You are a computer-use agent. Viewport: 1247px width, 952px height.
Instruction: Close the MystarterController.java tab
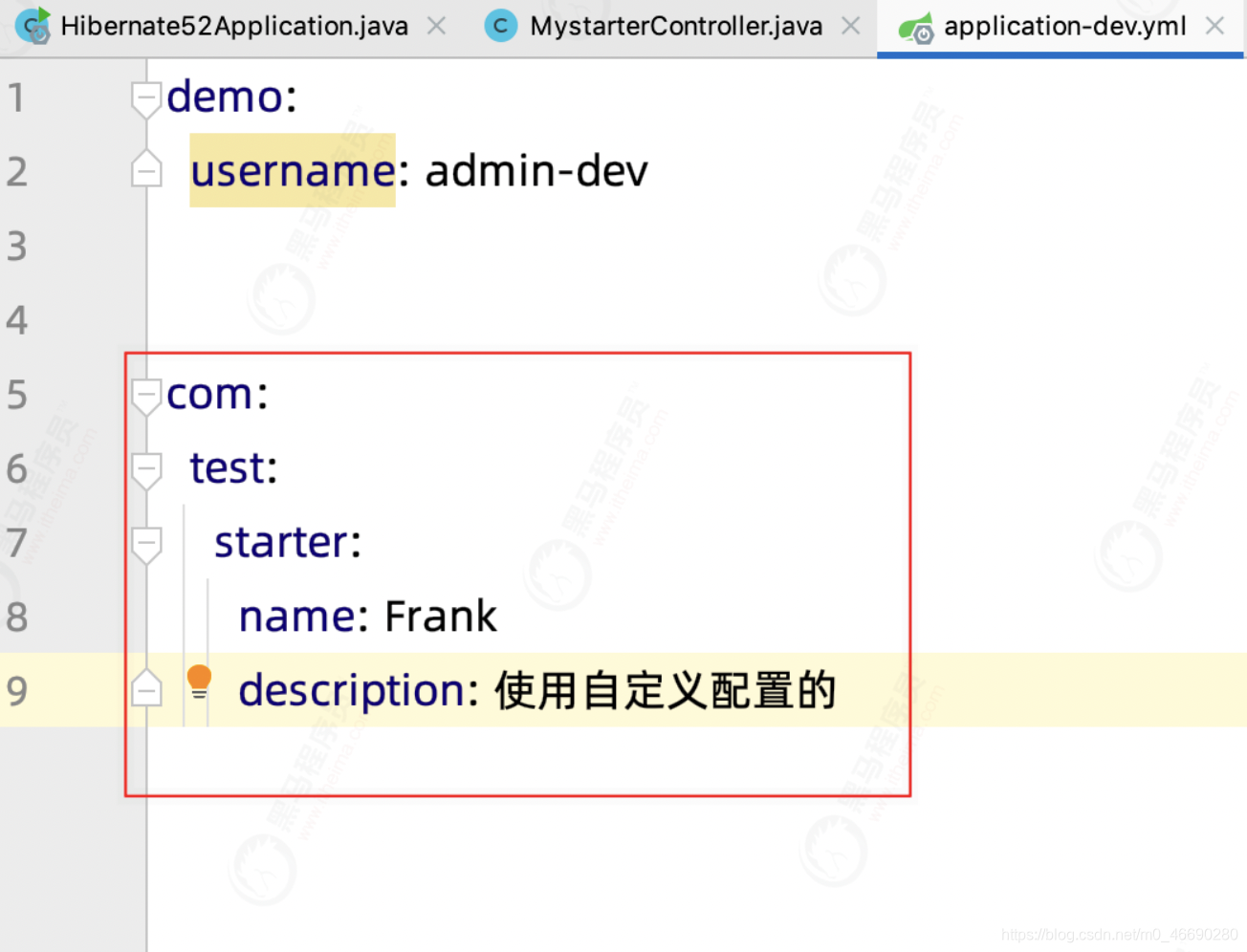tap(850, 26)
